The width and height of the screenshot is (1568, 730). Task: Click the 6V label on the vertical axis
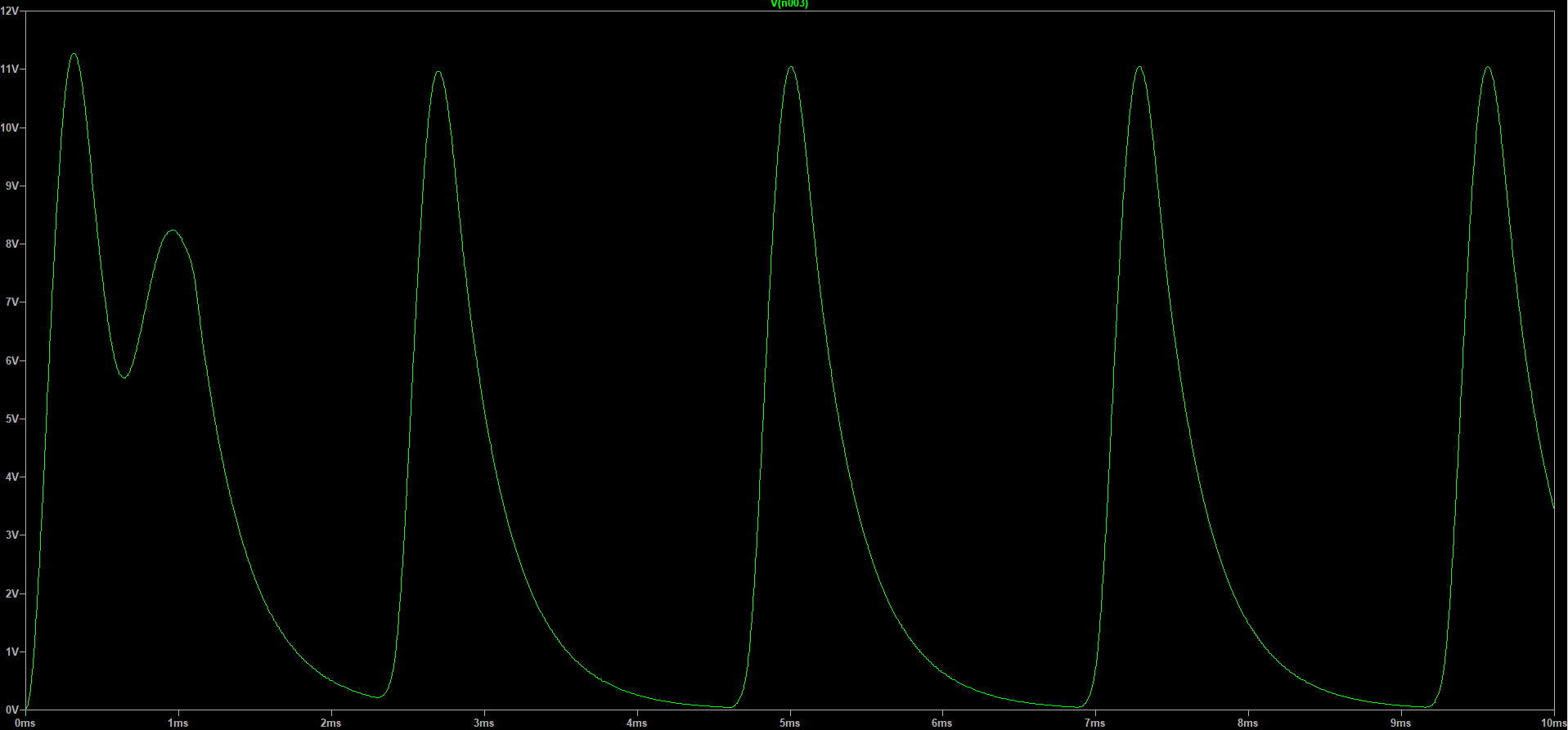point(11,361)
